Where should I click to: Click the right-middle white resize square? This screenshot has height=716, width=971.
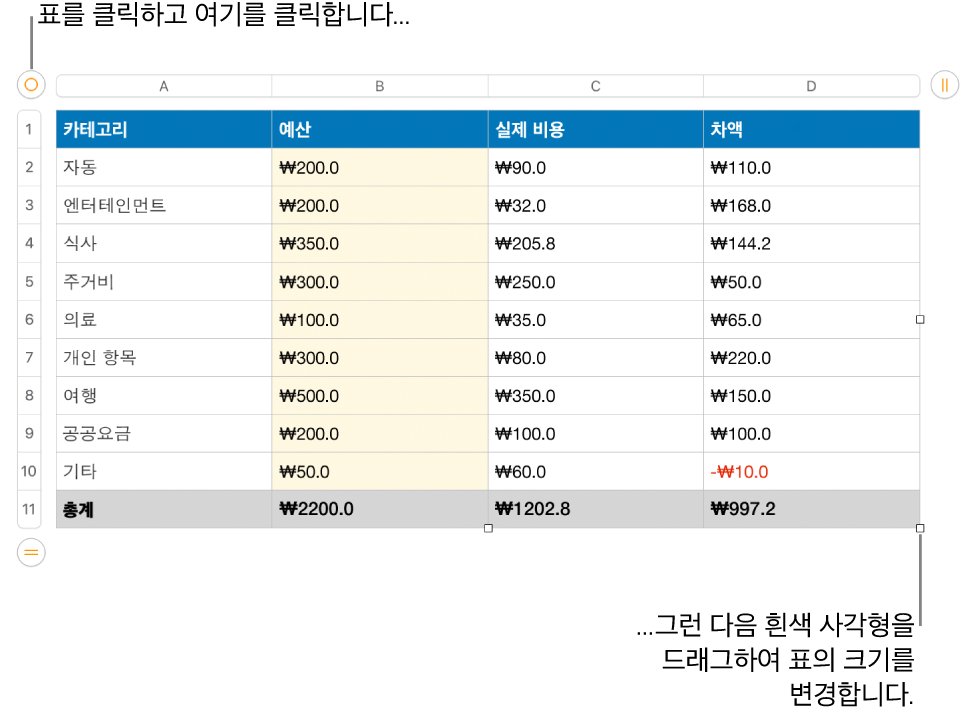[920, 320]
